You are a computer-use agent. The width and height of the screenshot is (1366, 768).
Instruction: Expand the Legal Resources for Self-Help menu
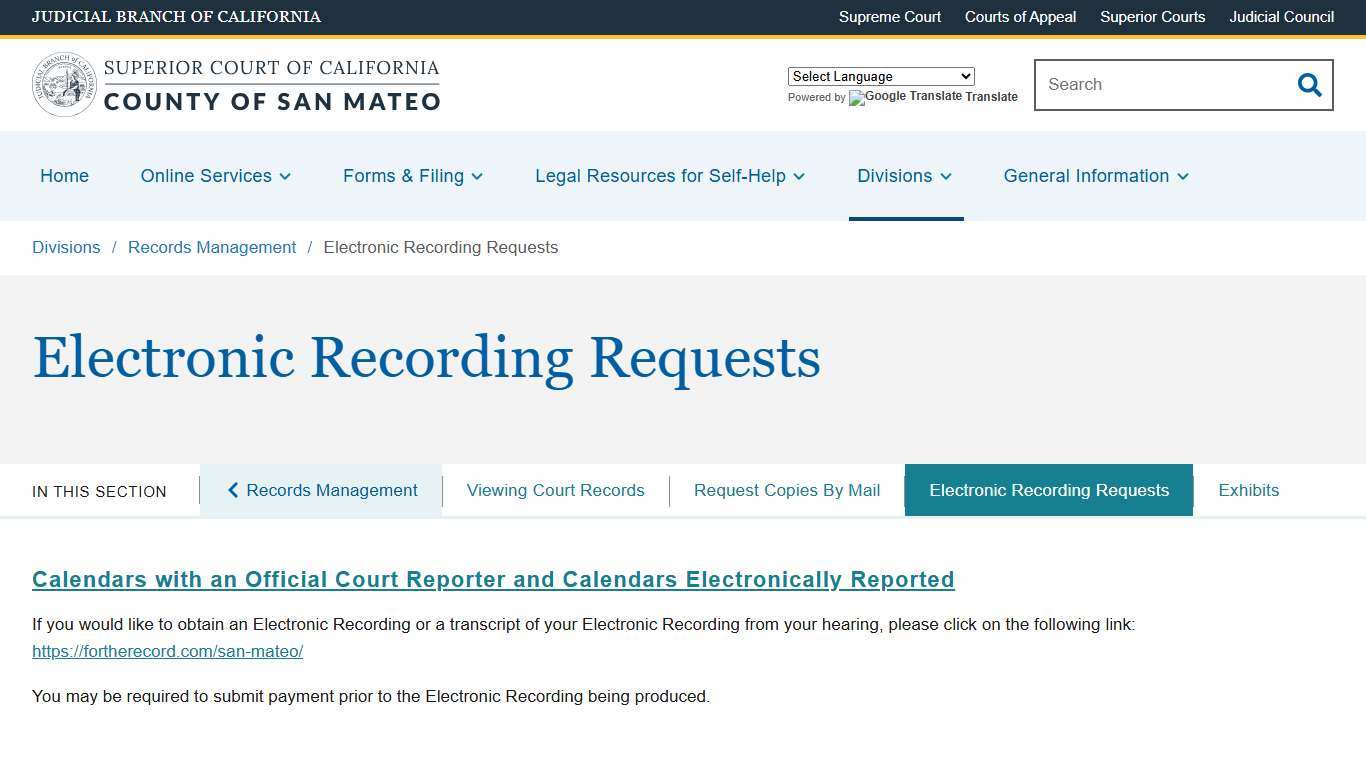pos(660,176)
